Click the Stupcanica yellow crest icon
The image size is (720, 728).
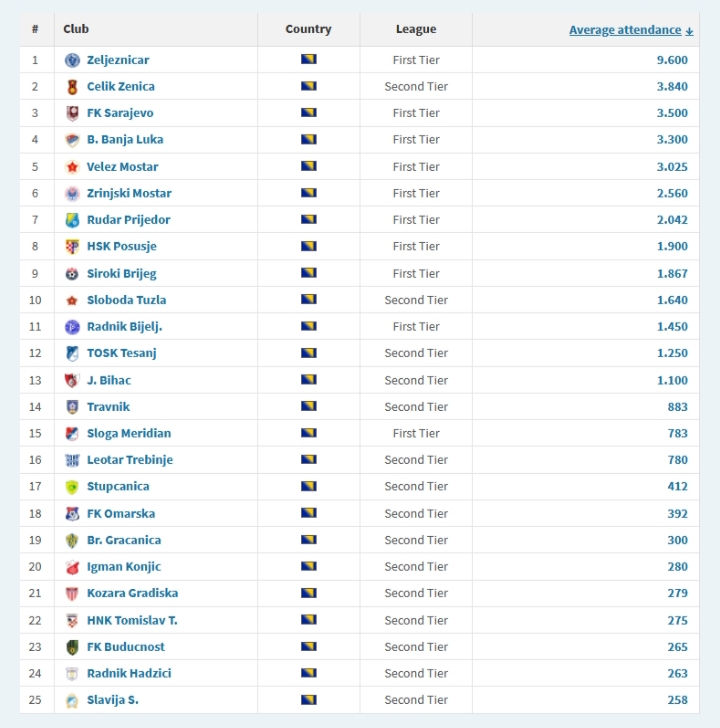[x=72, y=487]
